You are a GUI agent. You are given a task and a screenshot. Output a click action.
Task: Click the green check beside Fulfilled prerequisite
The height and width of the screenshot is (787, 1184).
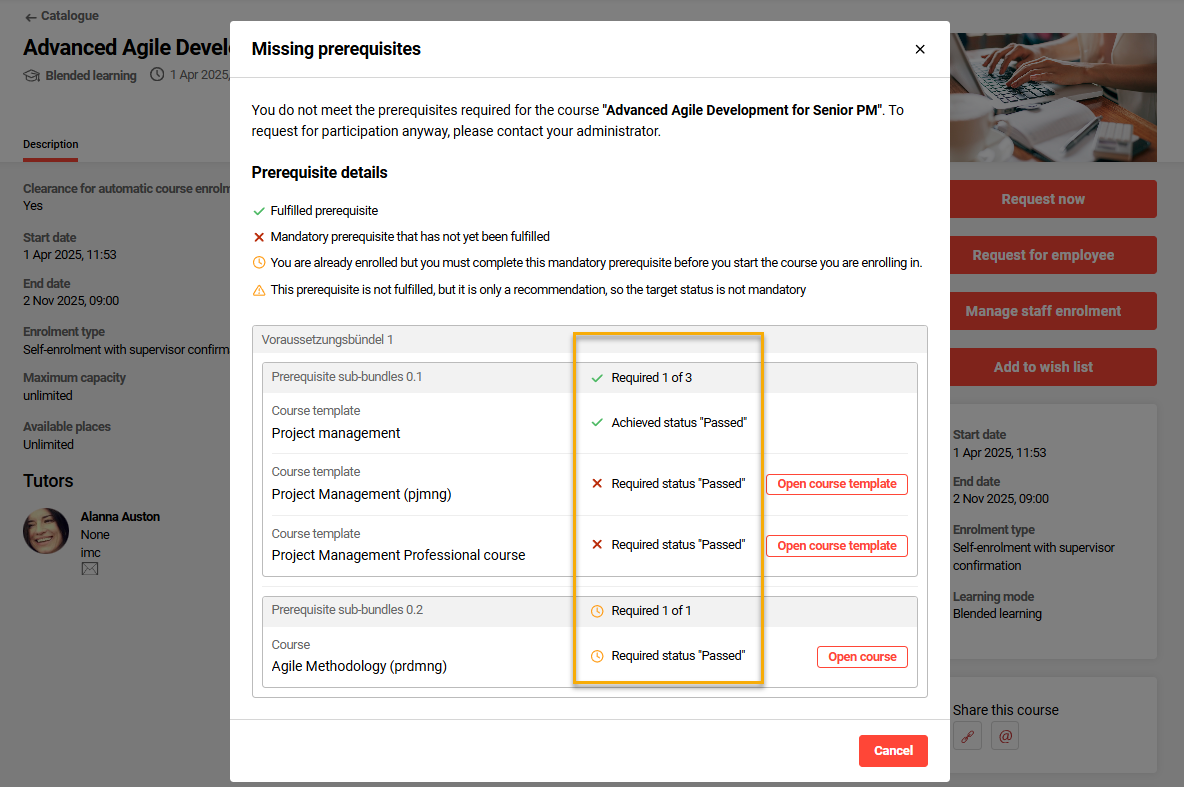click(257, 210)
